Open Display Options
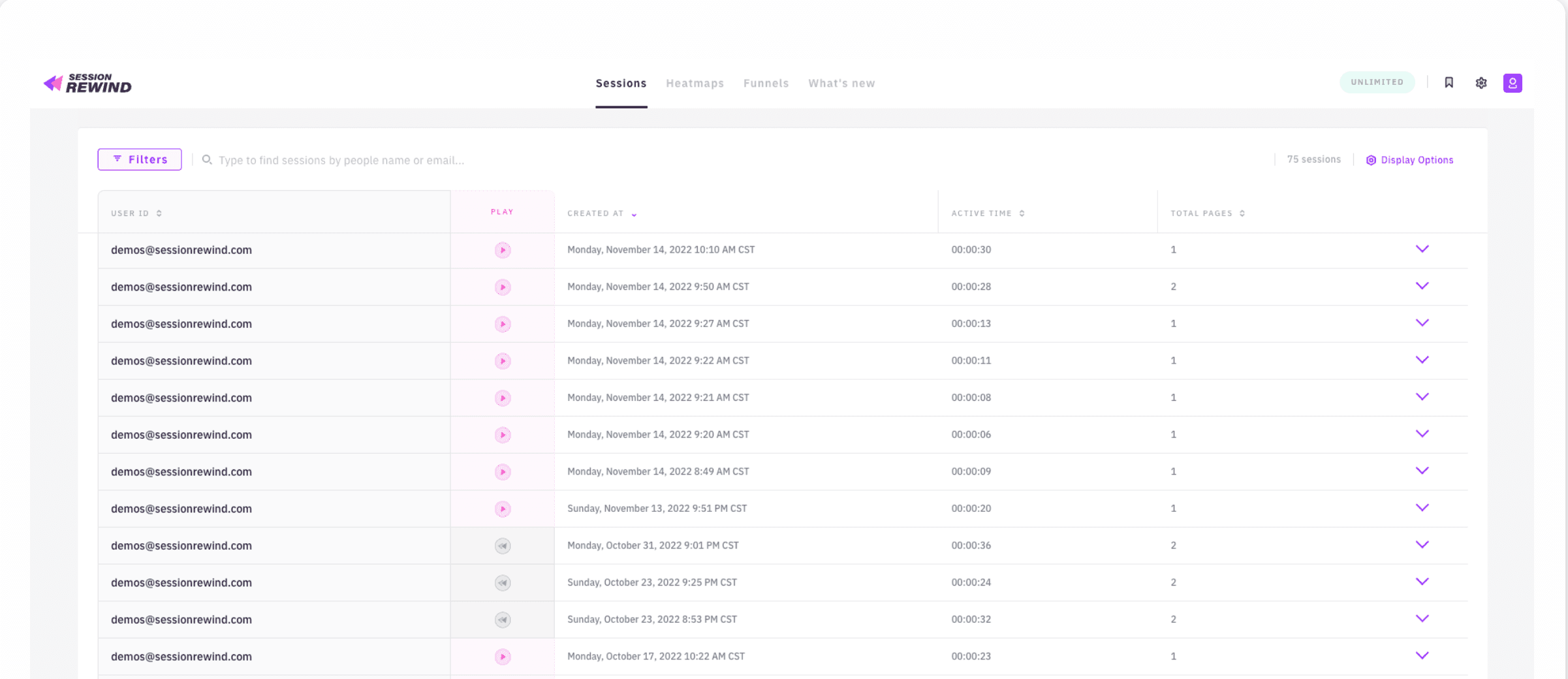1568x679 pixels. 1409,160
